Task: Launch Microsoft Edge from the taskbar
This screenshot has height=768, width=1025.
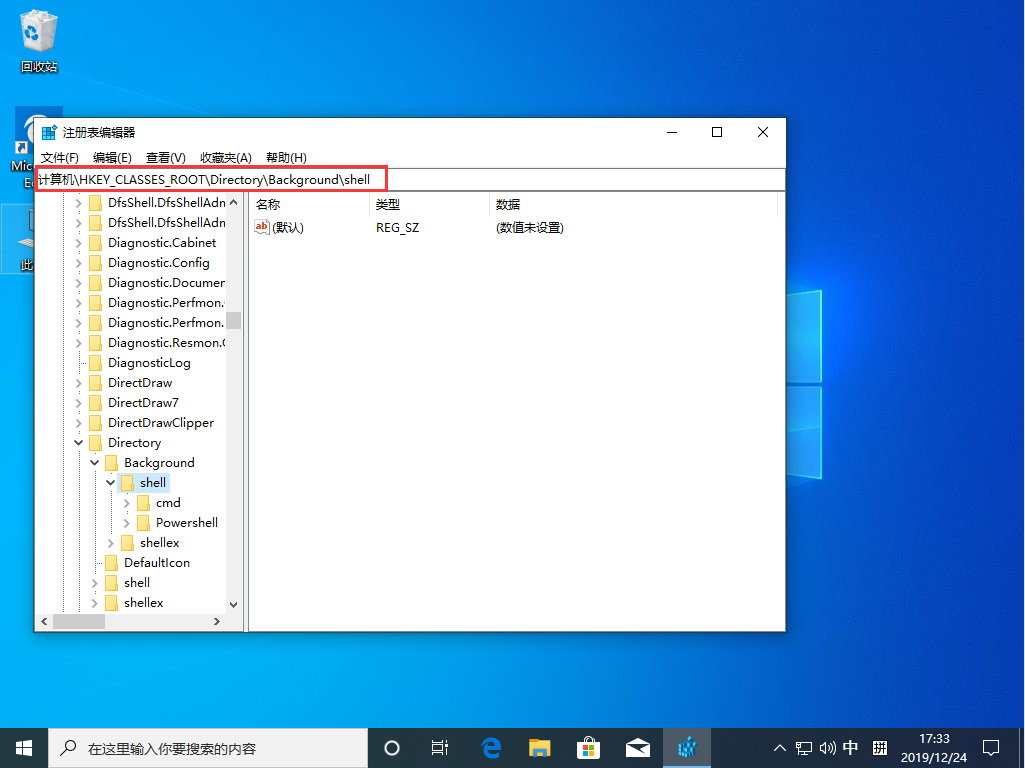Action: tap(489, 747)
